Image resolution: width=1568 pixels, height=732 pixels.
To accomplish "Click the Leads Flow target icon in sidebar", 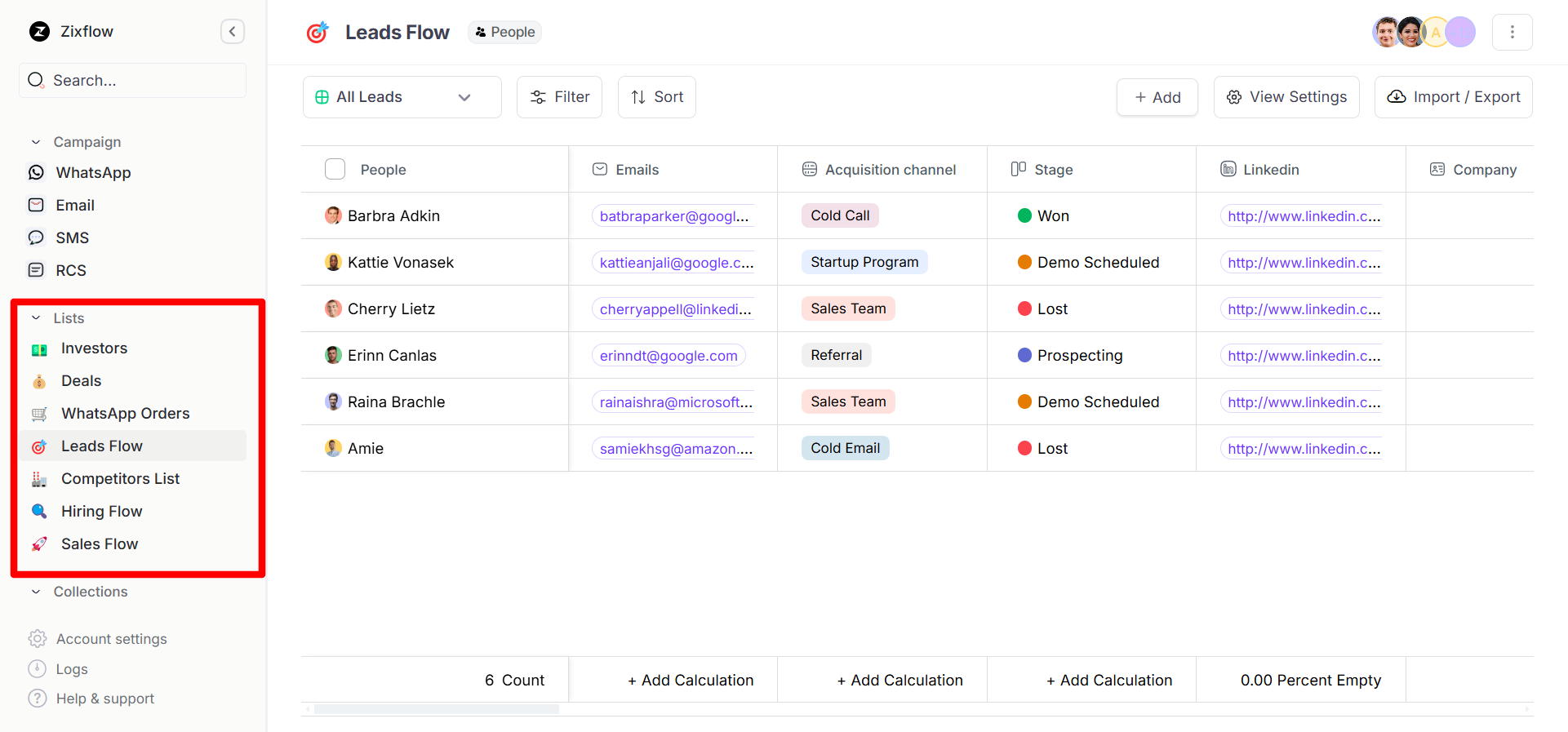I will (x=39, y=446).
